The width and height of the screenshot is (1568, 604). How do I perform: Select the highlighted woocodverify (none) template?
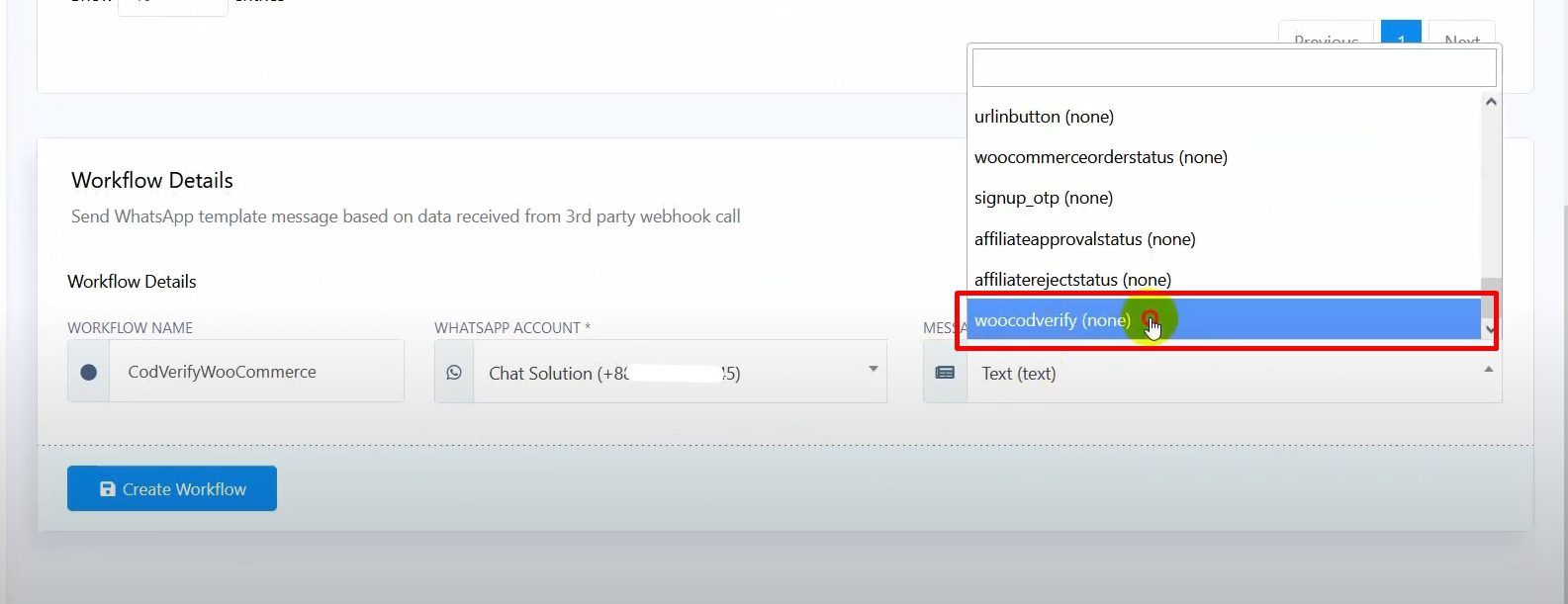pos(1052,320)
